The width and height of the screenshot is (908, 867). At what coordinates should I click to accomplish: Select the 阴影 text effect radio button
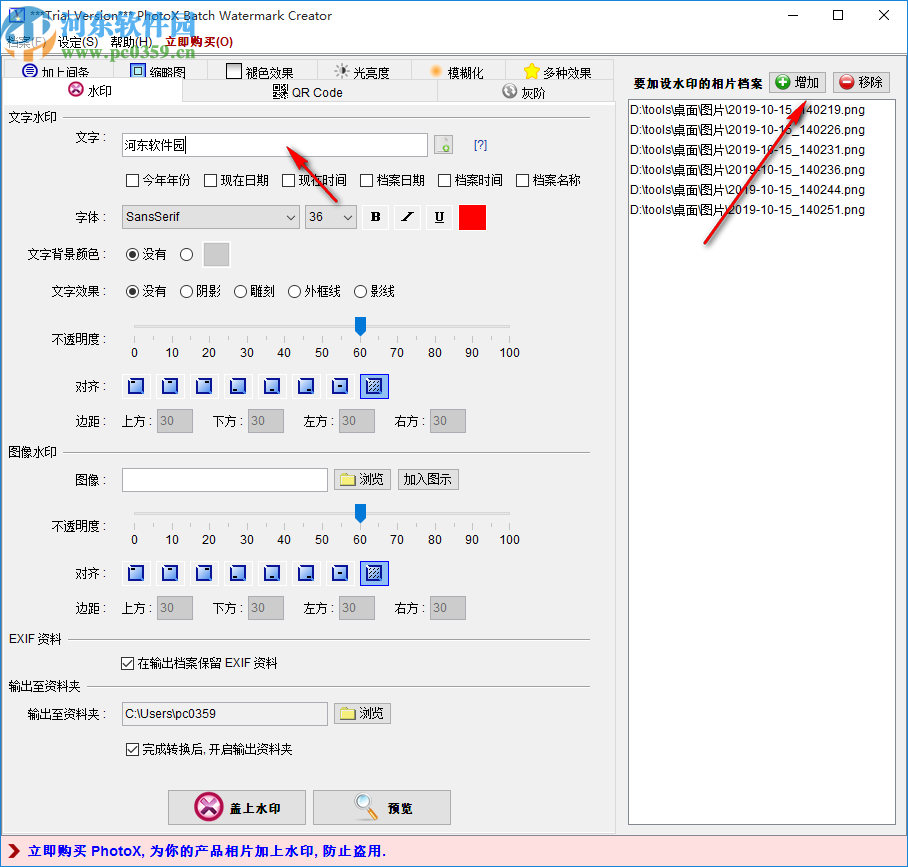point(185,291)
